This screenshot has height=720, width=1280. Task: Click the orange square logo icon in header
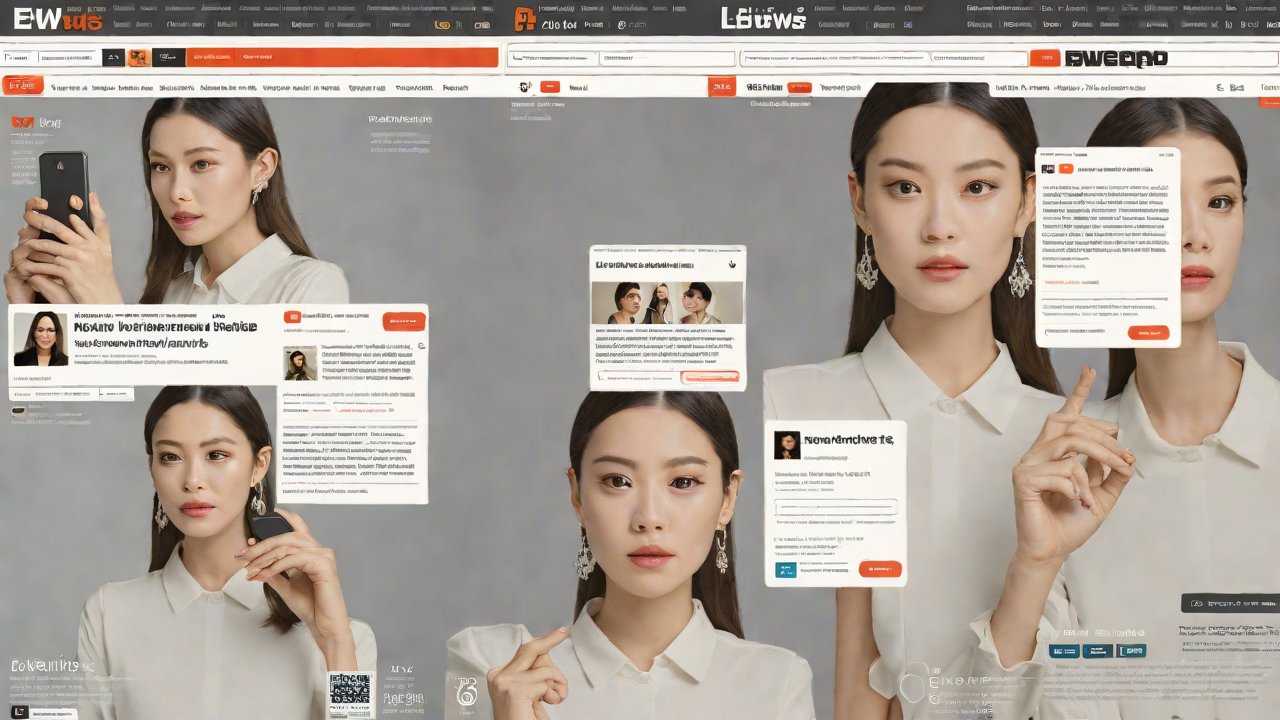click(524, 19)
